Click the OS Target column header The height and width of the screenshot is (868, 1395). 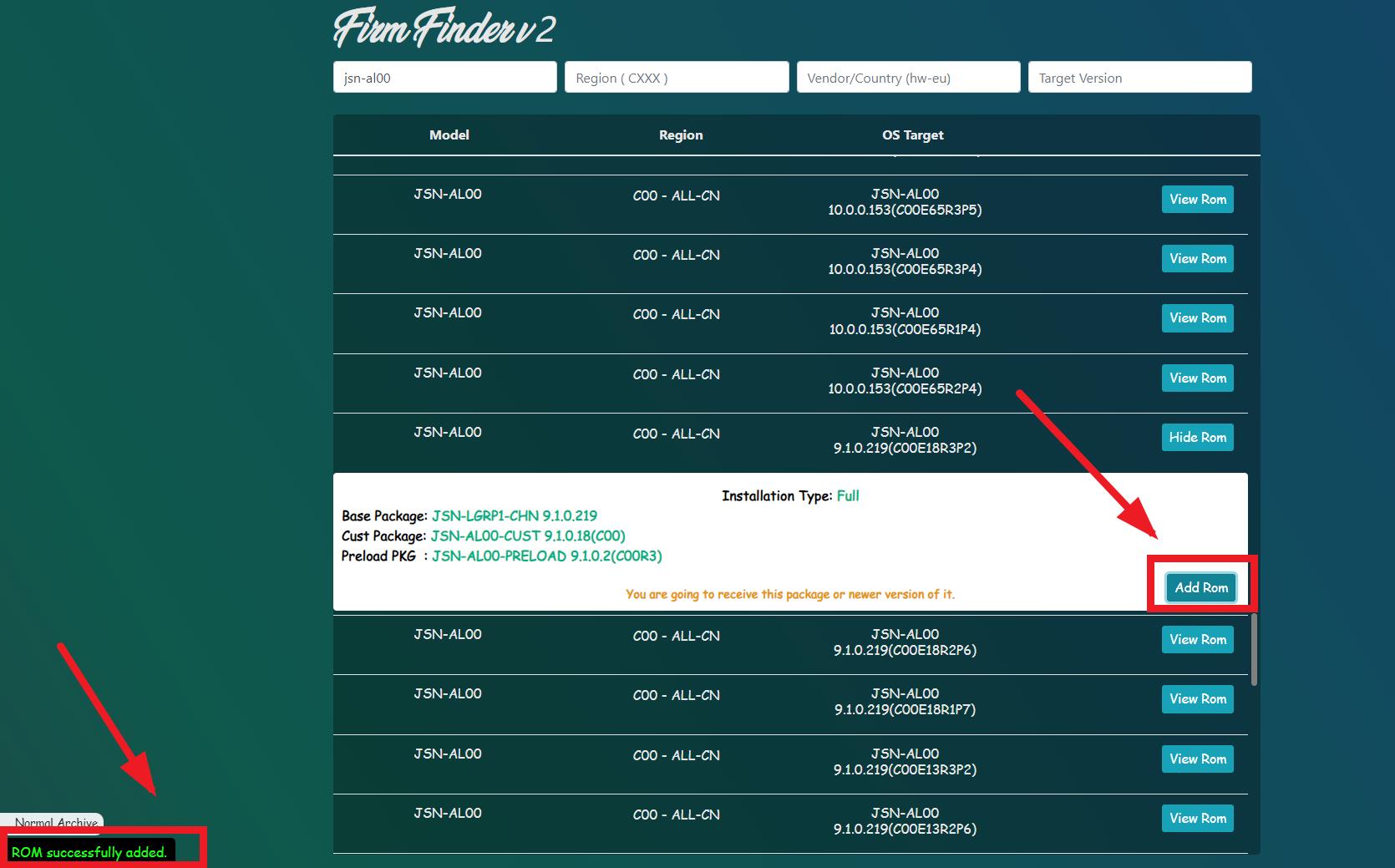click(913, 135)
